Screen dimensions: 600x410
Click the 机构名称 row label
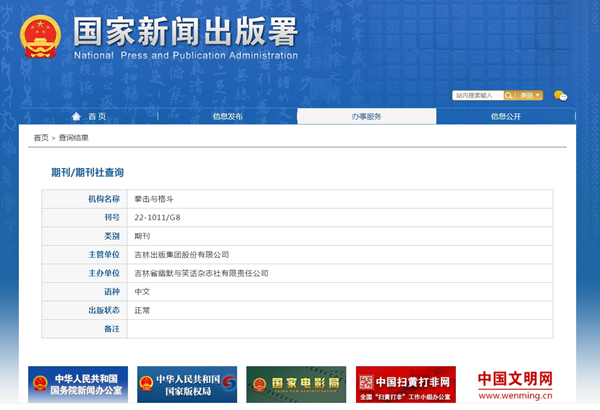(x=104, y=199)
